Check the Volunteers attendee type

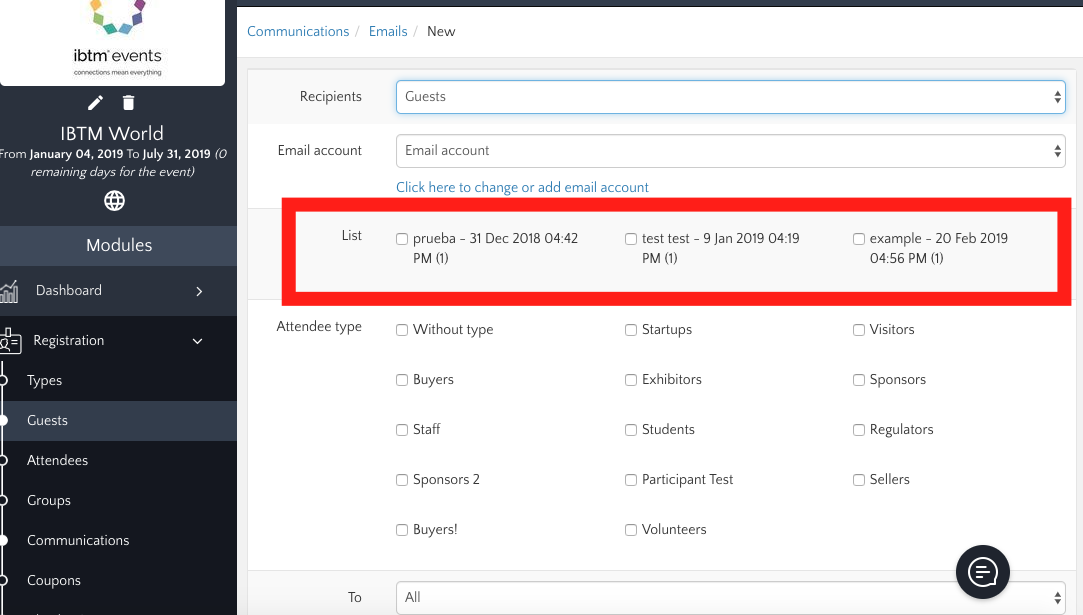631,530
